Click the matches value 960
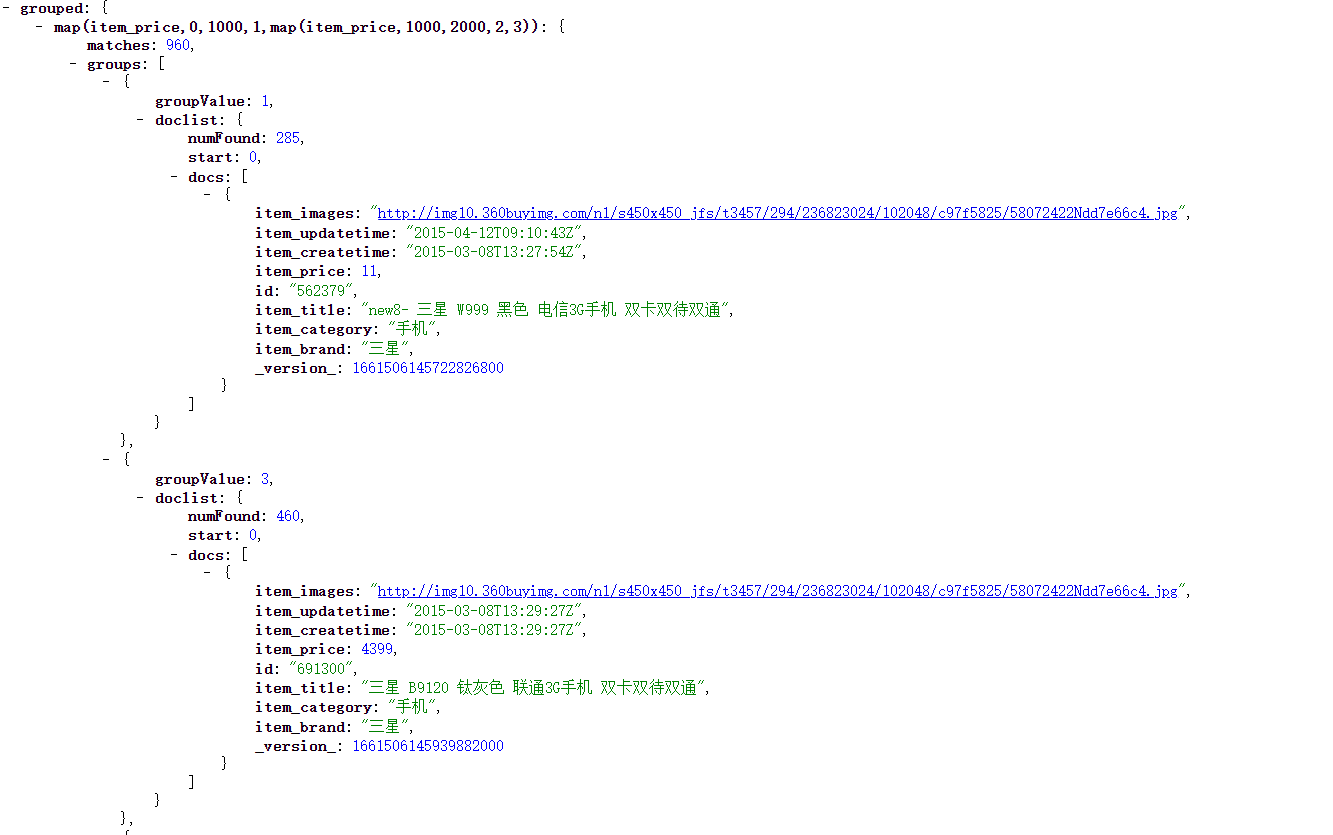This screenshot has height=835, width=1333. coord(178,46)
